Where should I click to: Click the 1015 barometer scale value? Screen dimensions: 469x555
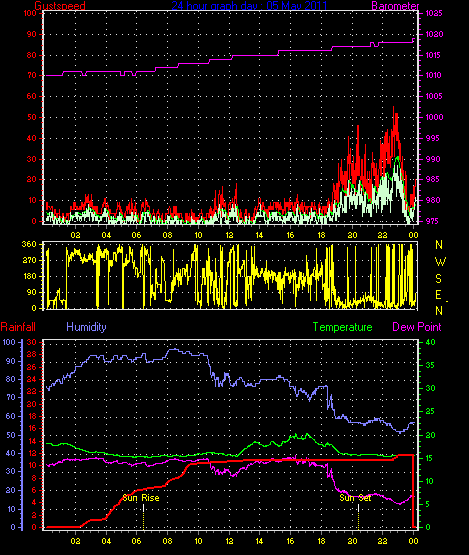[433, 55]
